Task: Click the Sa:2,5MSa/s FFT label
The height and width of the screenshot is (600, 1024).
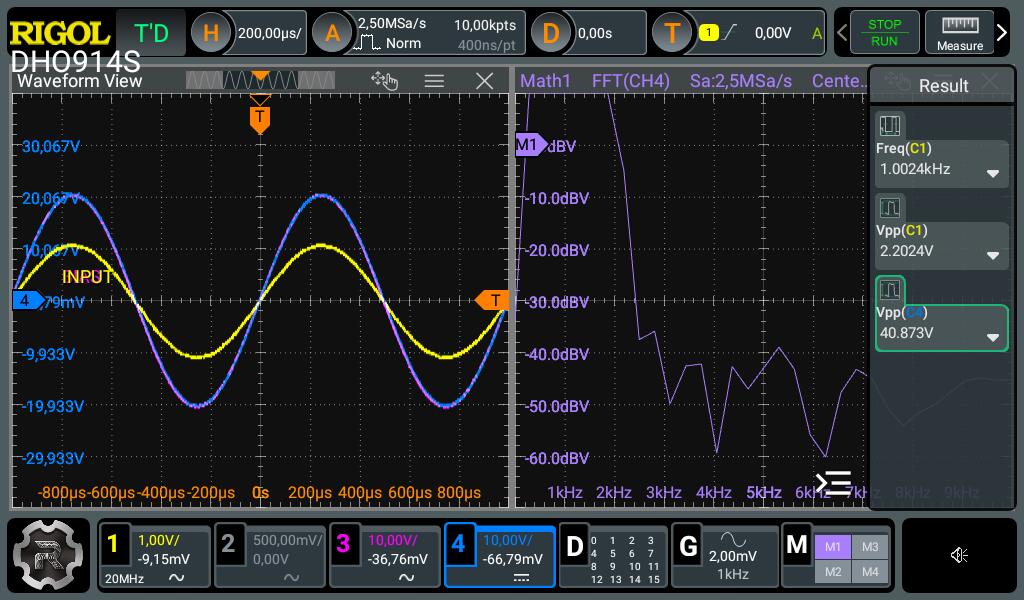Action: [x=741, y=80]
